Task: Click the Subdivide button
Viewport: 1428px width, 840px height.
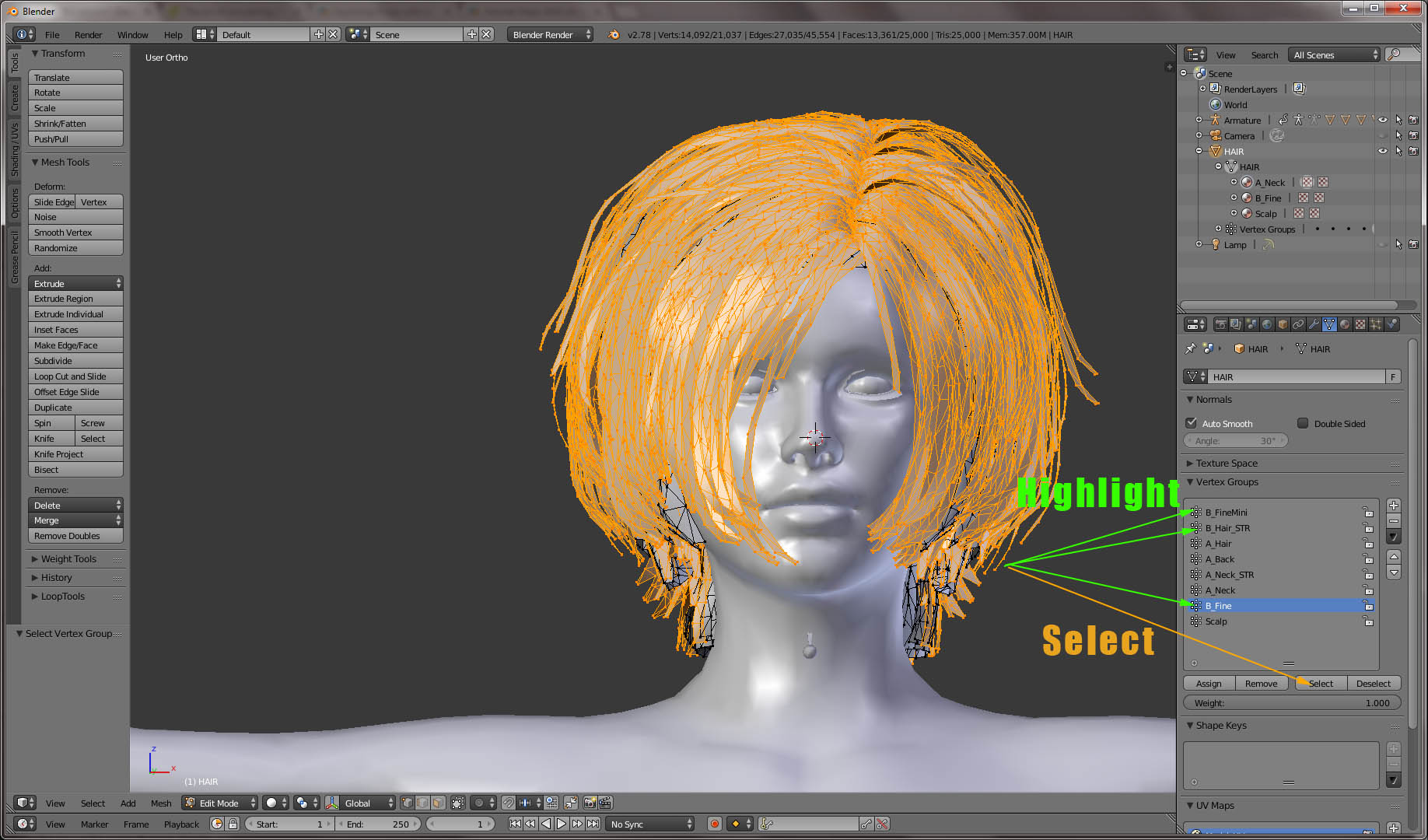Action: [x=75, y=361]
